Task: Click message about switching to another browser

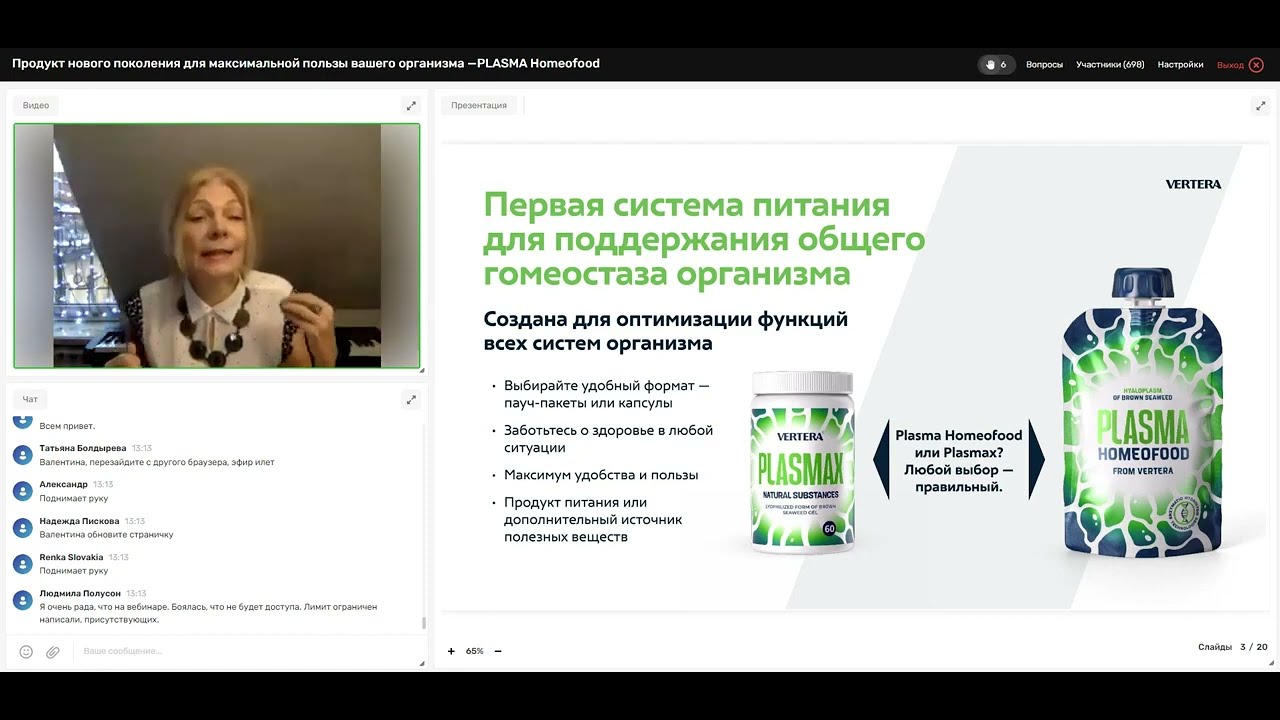Action: click(x=157, y=462)
